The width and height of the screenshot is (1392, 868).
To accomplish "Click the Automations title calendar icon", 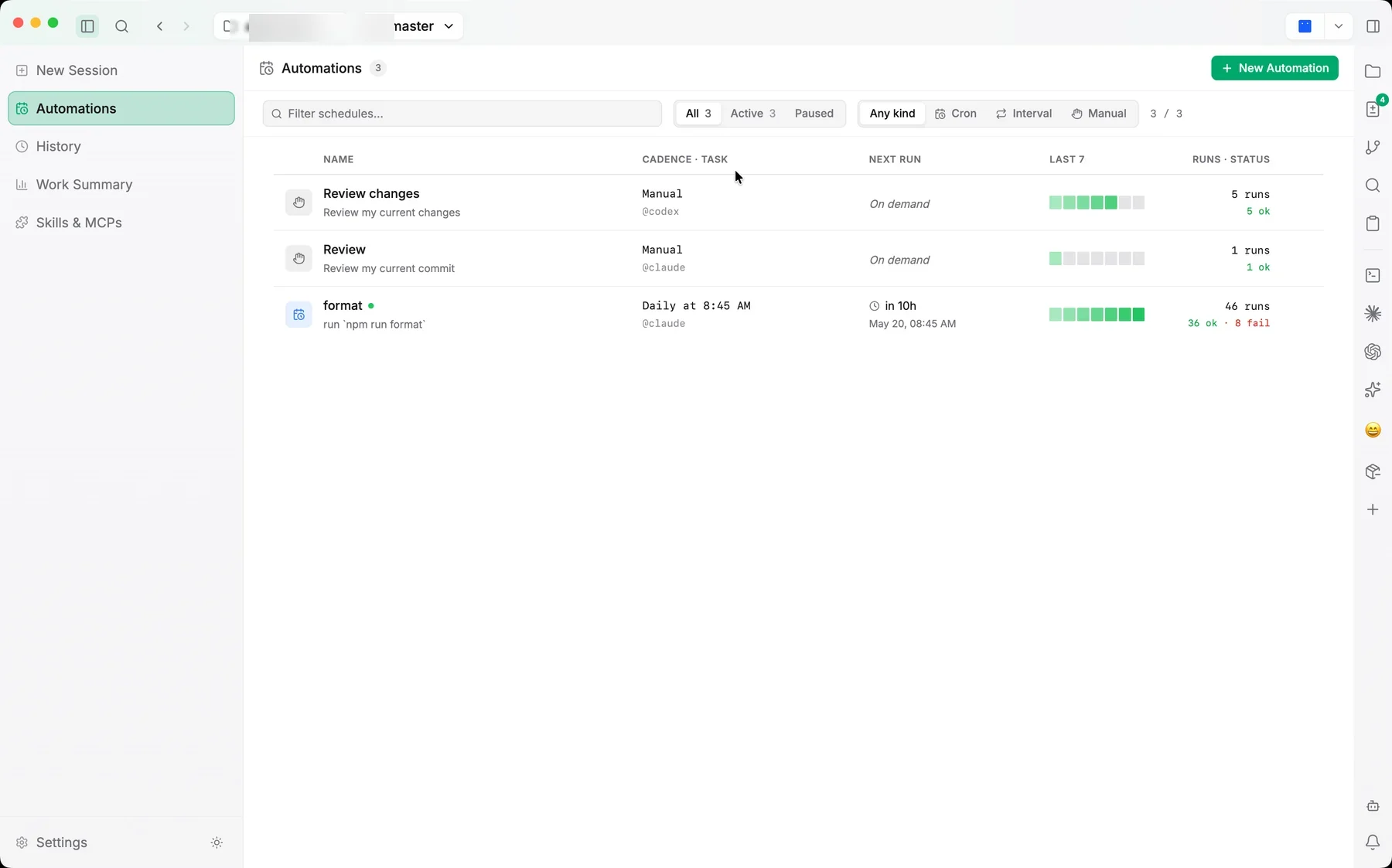I will pyautogui.click(x=267, y=68).
